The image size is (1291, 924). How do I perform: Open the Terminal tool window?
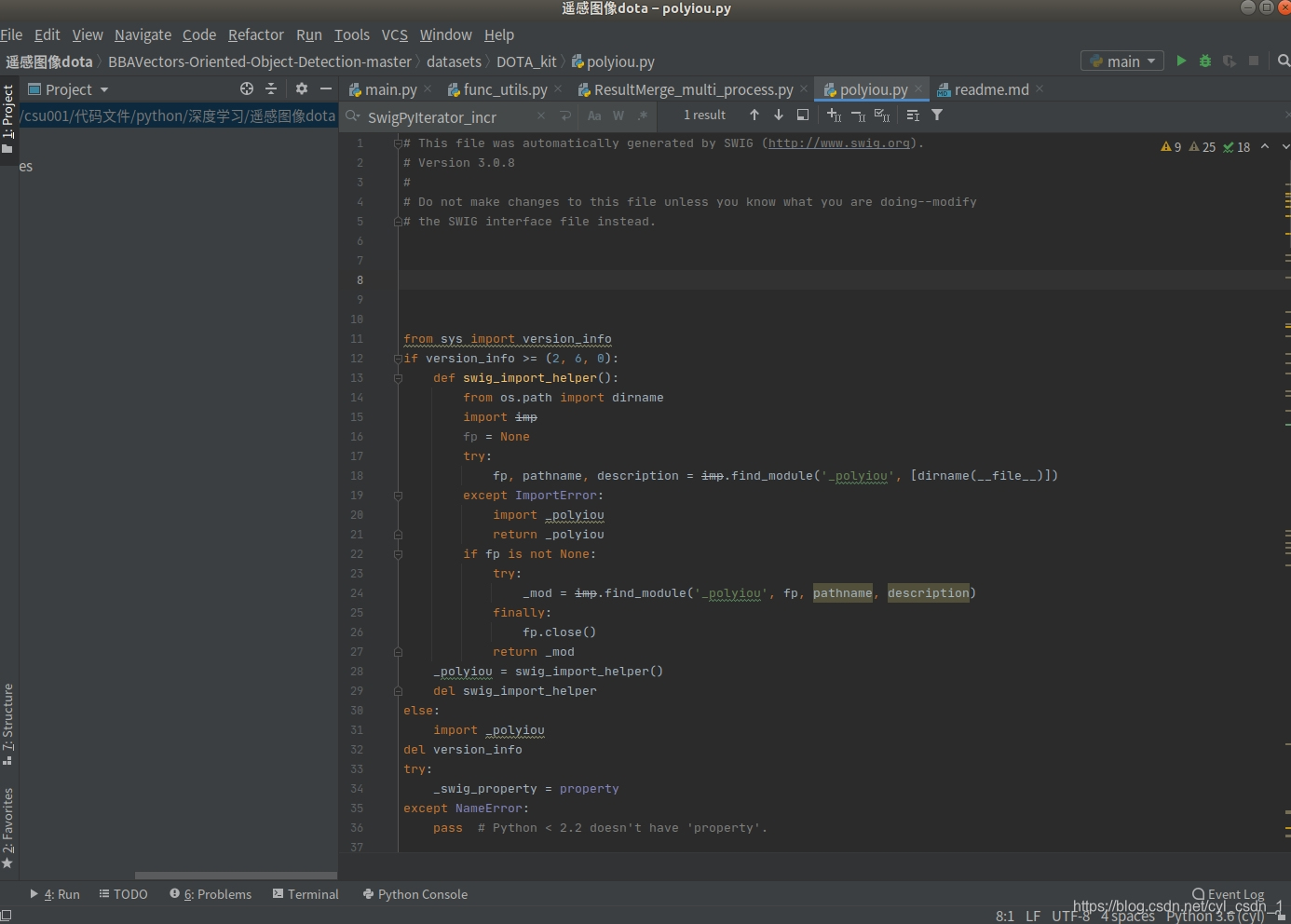[306, 894]
